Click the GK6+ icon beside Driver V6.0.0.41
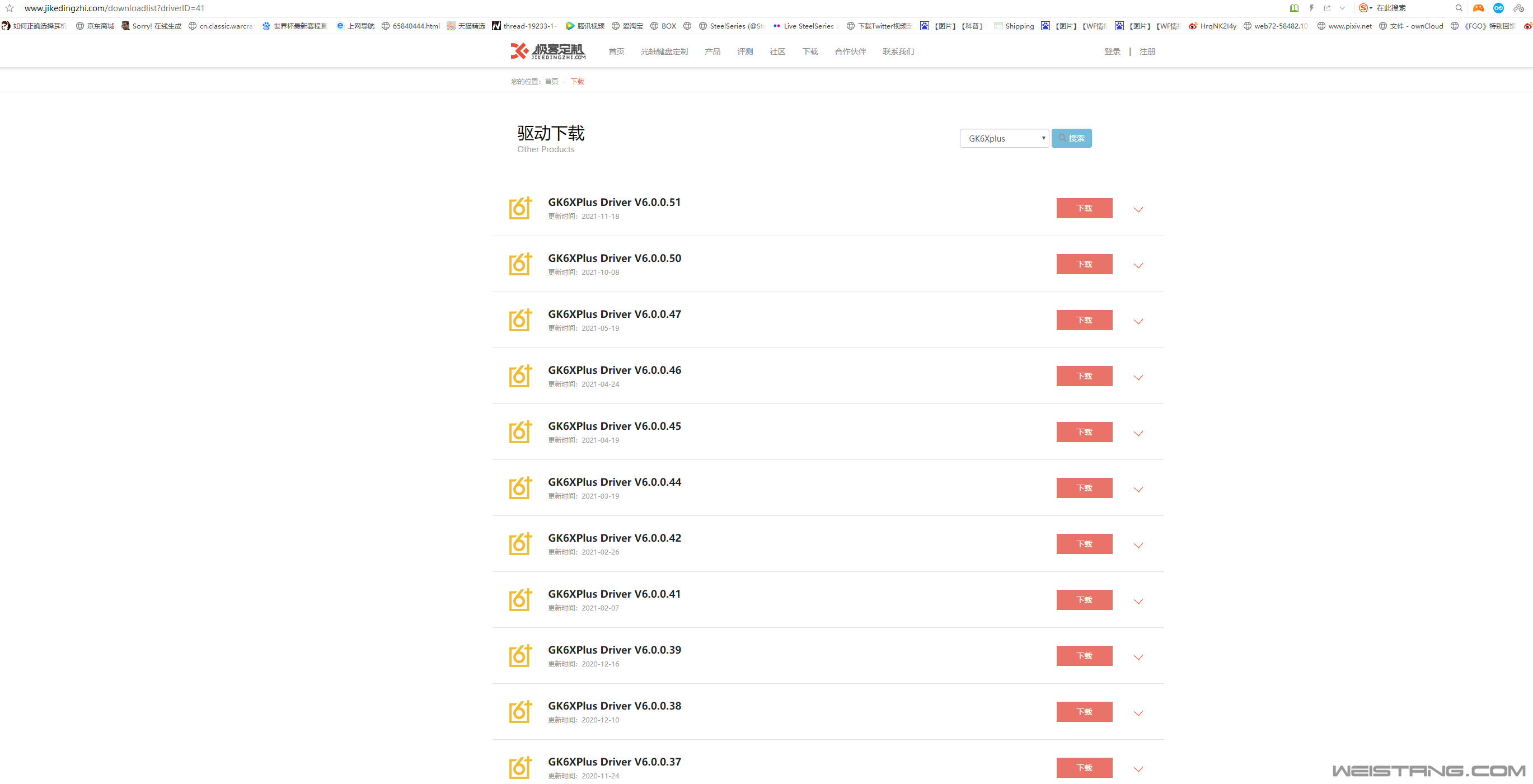The height and width of the screenshot is (784, 1533). tap(520, 599)
